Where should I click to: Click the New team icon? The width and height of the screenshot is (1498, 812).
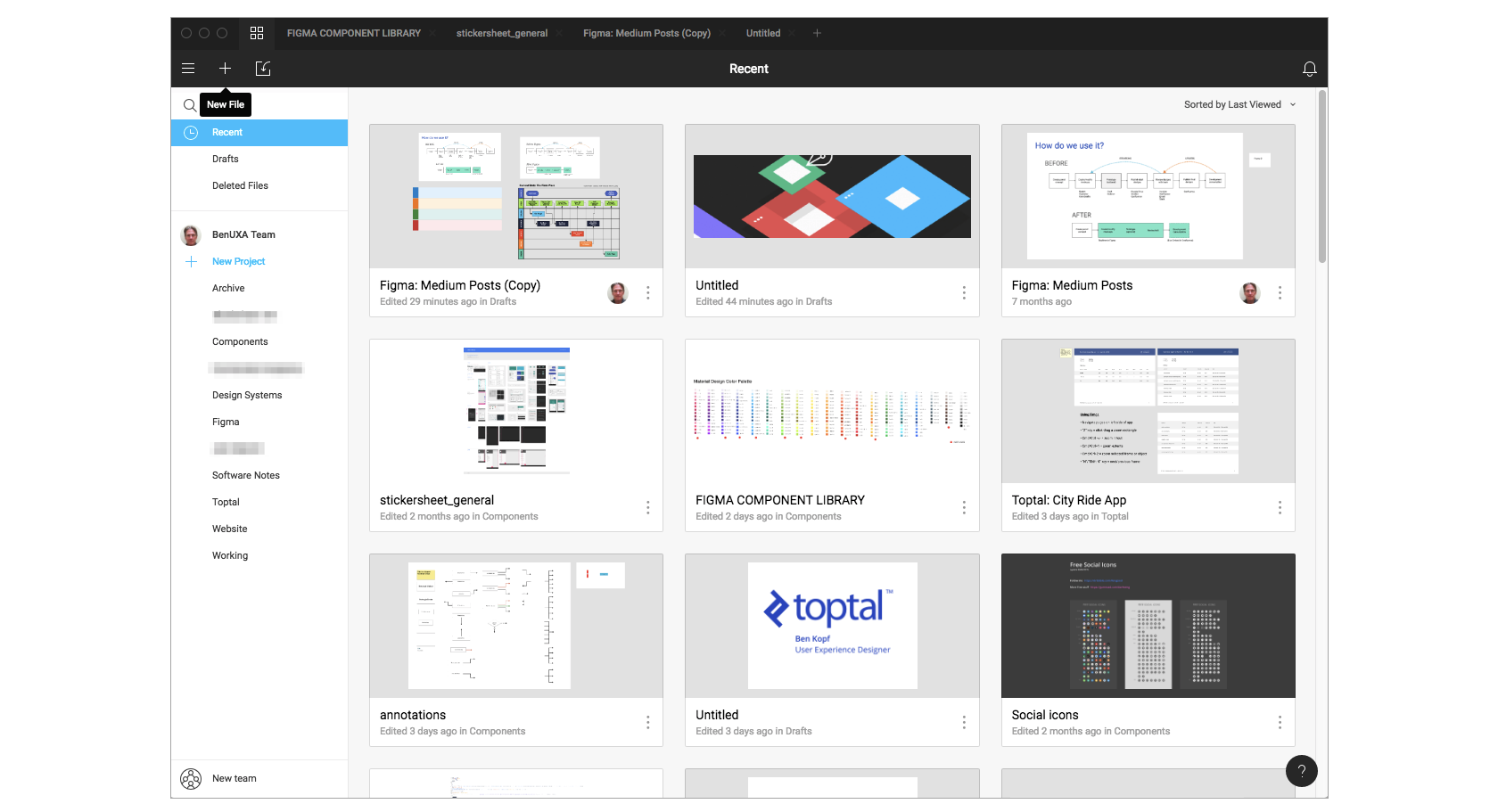[x=191, y=779]
